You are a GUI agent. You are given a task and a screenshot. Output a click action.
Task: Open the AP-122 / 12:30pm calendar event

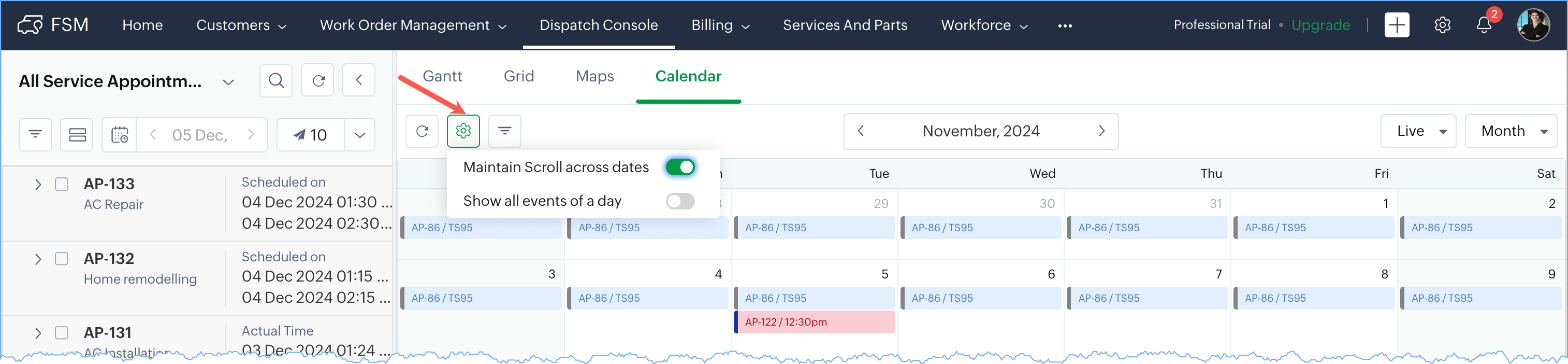pyautogui.click(x=815, y=322)
